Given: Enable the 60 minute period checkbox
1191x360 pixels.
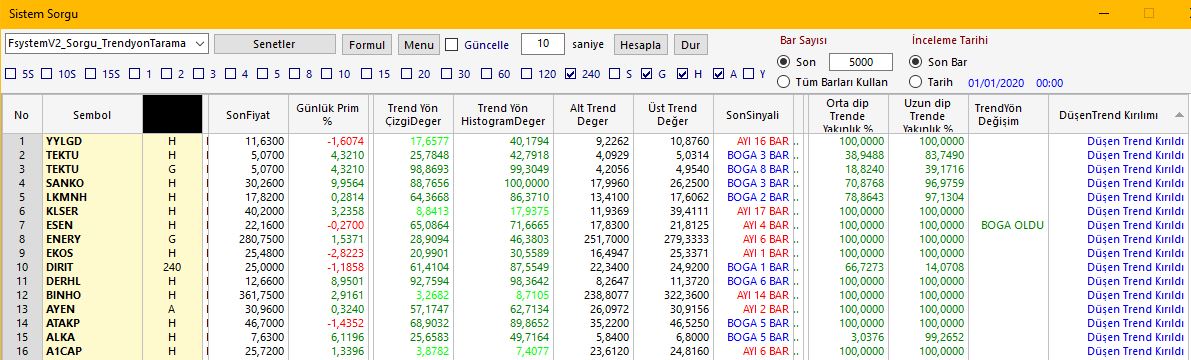Looking at the screenshot, I should (x=485, y=74).
